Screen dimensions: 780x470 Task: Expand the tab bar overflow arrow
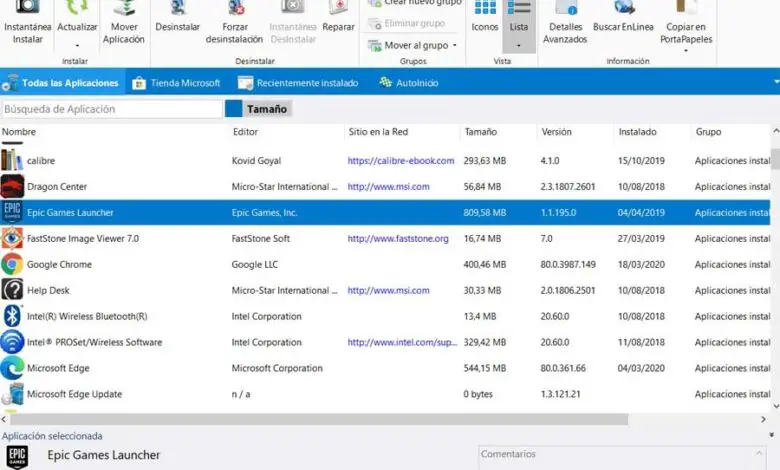(776, 82)
